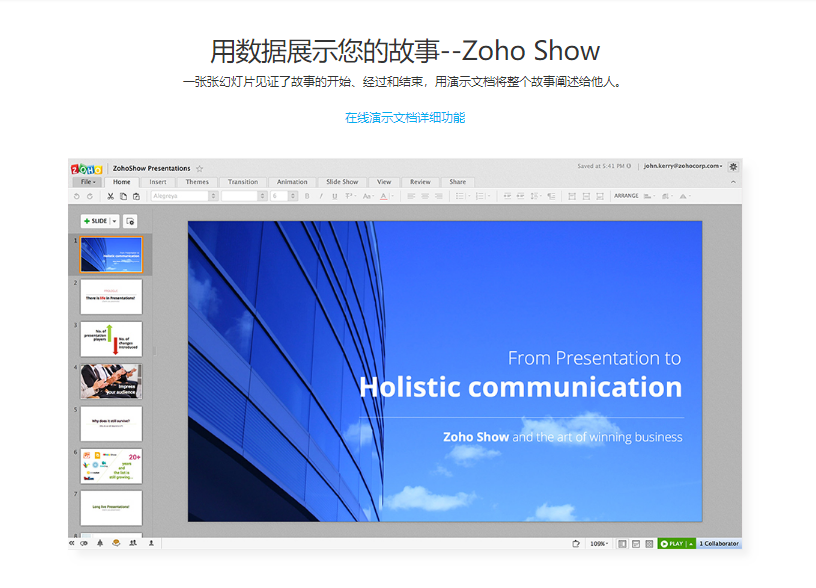The width and height of the screenshot is (816, 588).
Task: Open the Alegreya font family dropdown
Action: tap(184, 196)
